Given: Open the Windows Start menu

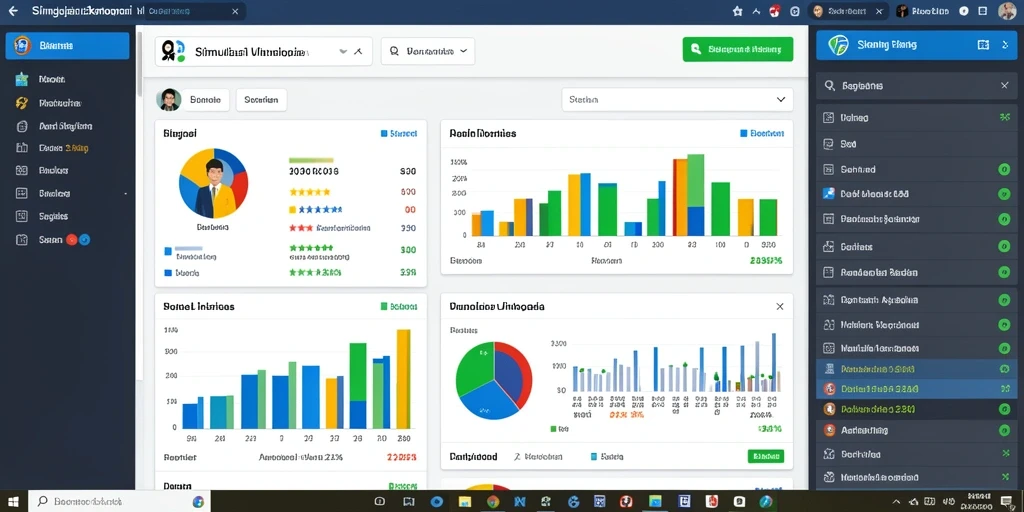Looking at the screenshot, I should click(x=13, y=502).
